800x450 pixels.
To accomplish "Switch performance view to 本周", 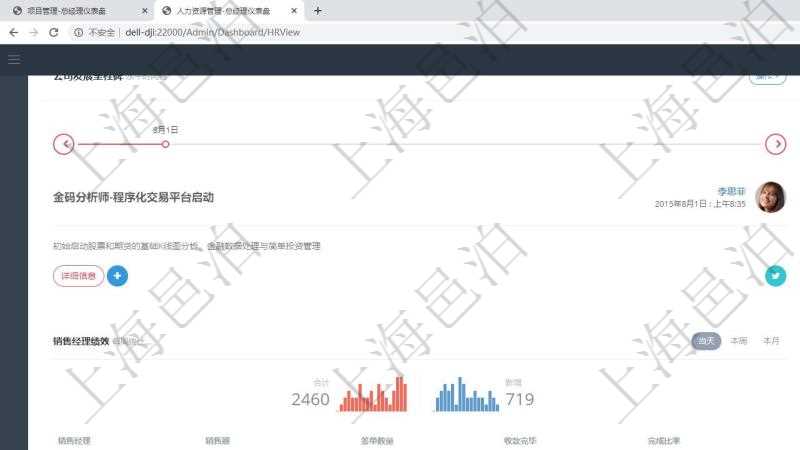I will click(738, 341).
